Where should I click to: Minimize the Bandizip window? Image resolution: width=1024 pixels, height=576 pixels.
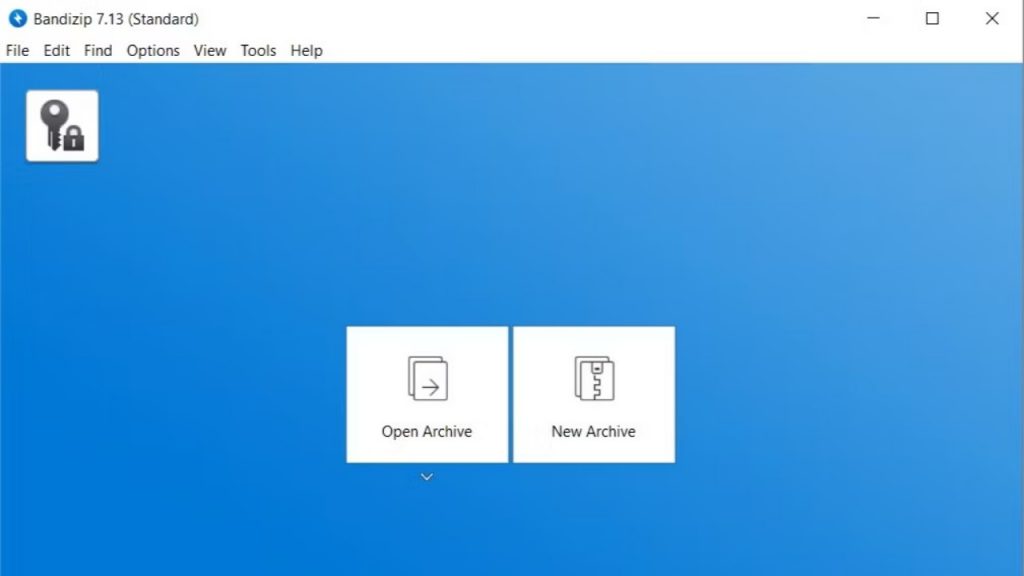pyautogui.click(x=872, y=19)
